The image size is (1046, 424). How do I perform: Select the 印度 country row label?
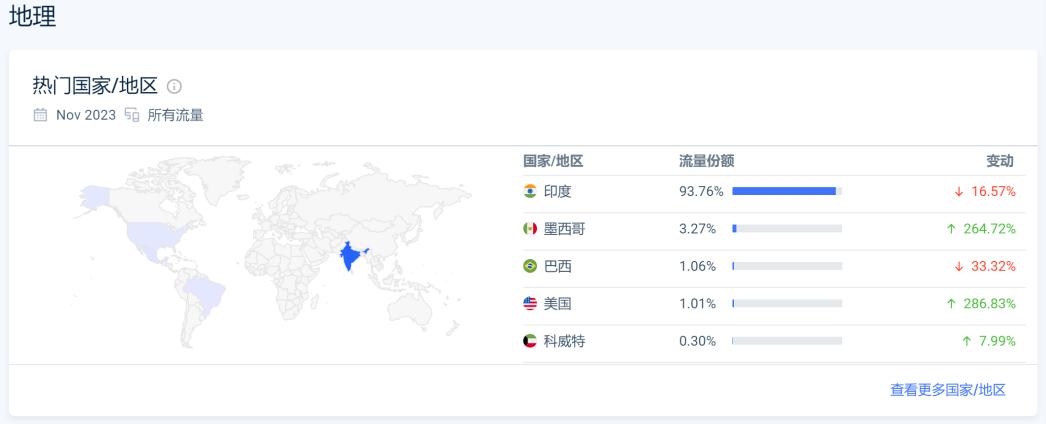tap(558, 191)
